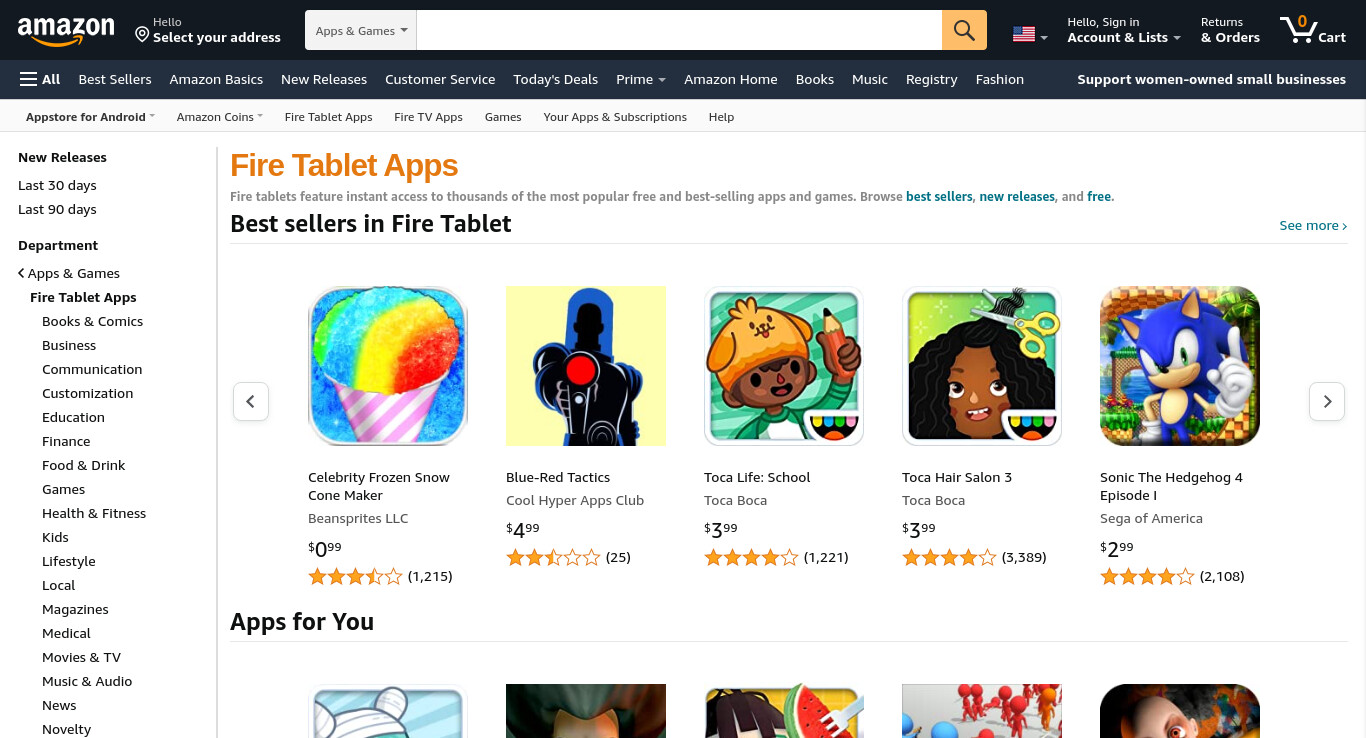Open the shopping cart icon

click(1313, 30)
